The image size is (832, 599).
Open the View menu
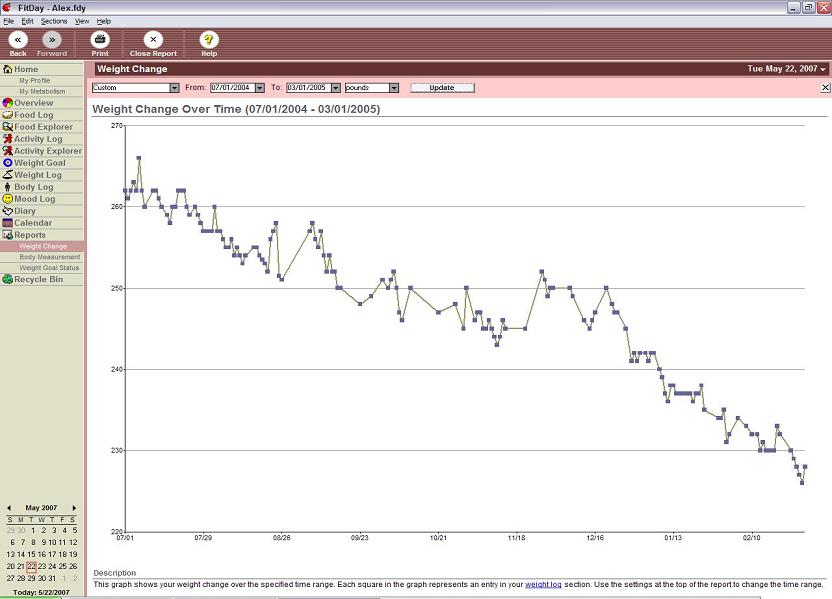pos(82,22)
